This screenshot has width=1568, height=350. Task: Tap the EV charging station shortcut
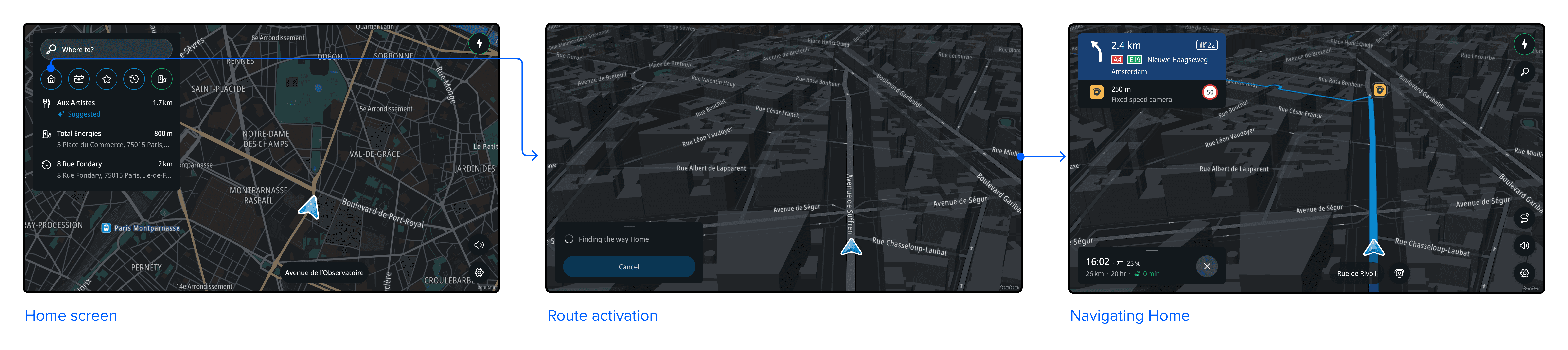coord(162,79)
